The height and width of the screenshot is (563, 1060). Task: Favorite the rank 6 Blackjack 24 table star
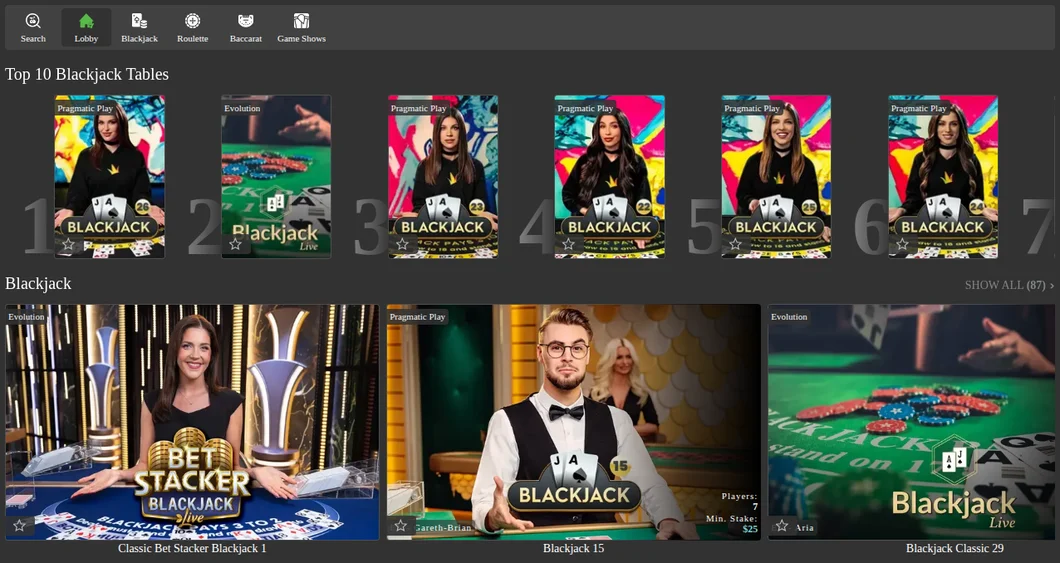[902, 244]
